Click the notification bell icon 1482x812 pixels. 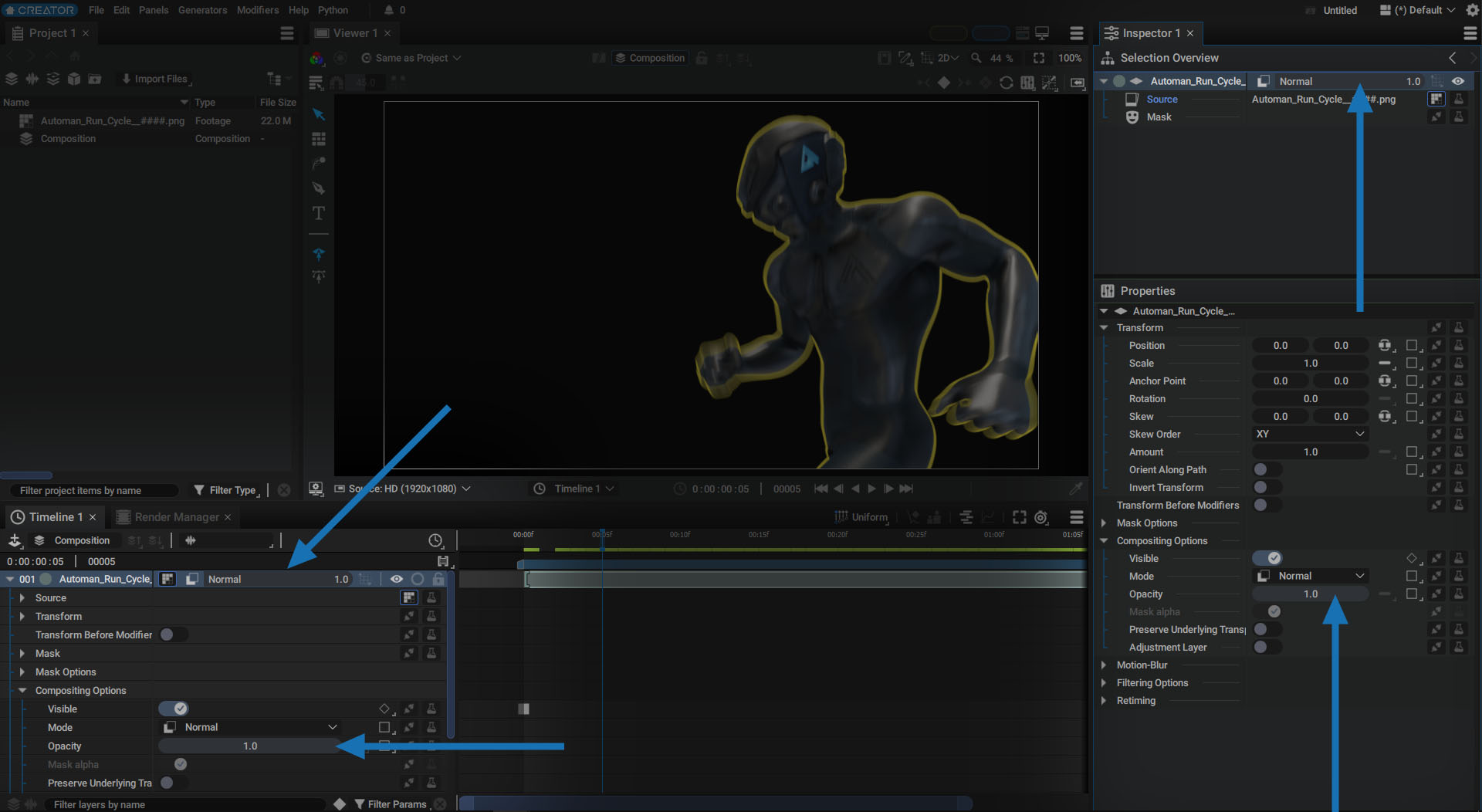pyautogui.click(x=389, y=10)
